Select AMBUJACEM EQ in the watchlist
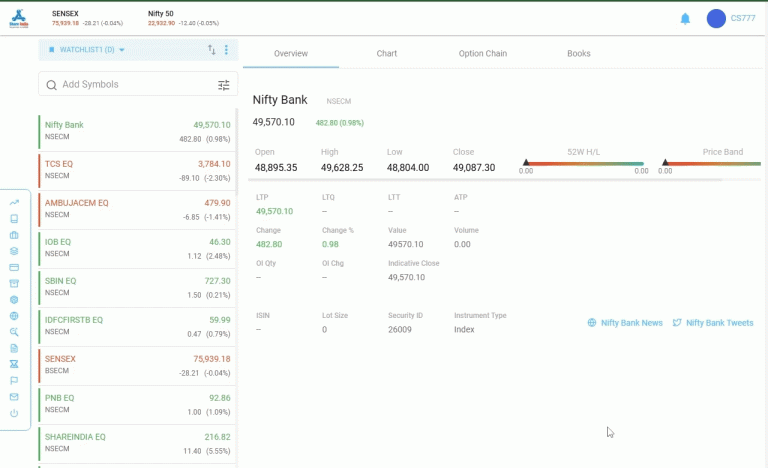Viewport: 768px width, 468px height. click(x=137, y=210)
